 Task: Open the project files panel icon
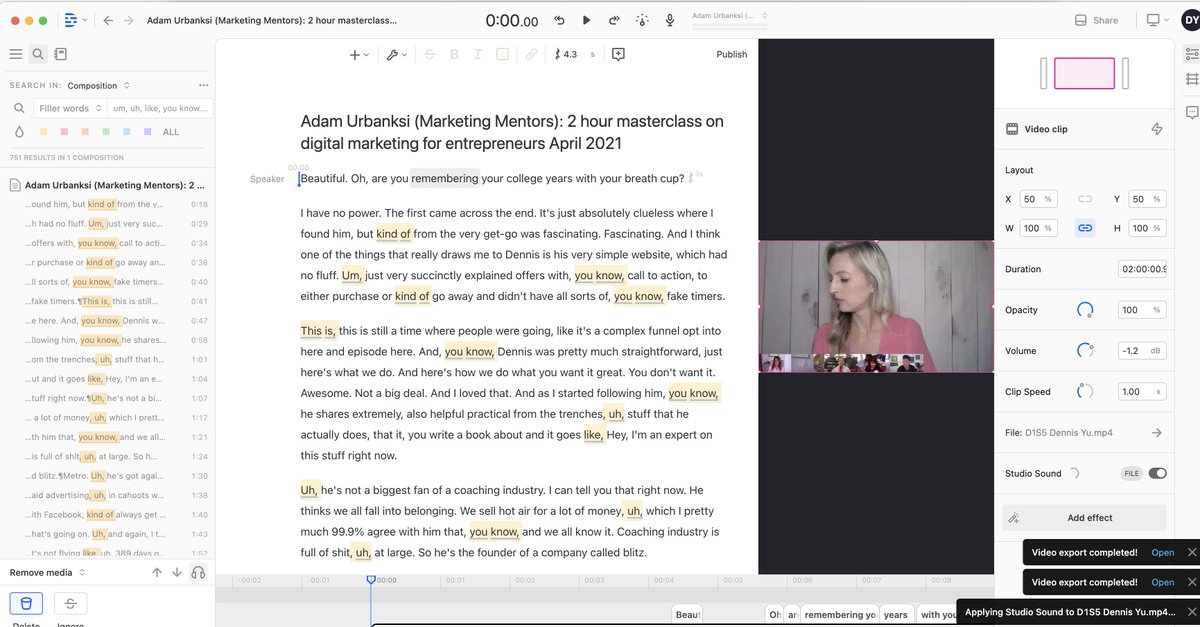pyautogui.click(x=60, y=54)
